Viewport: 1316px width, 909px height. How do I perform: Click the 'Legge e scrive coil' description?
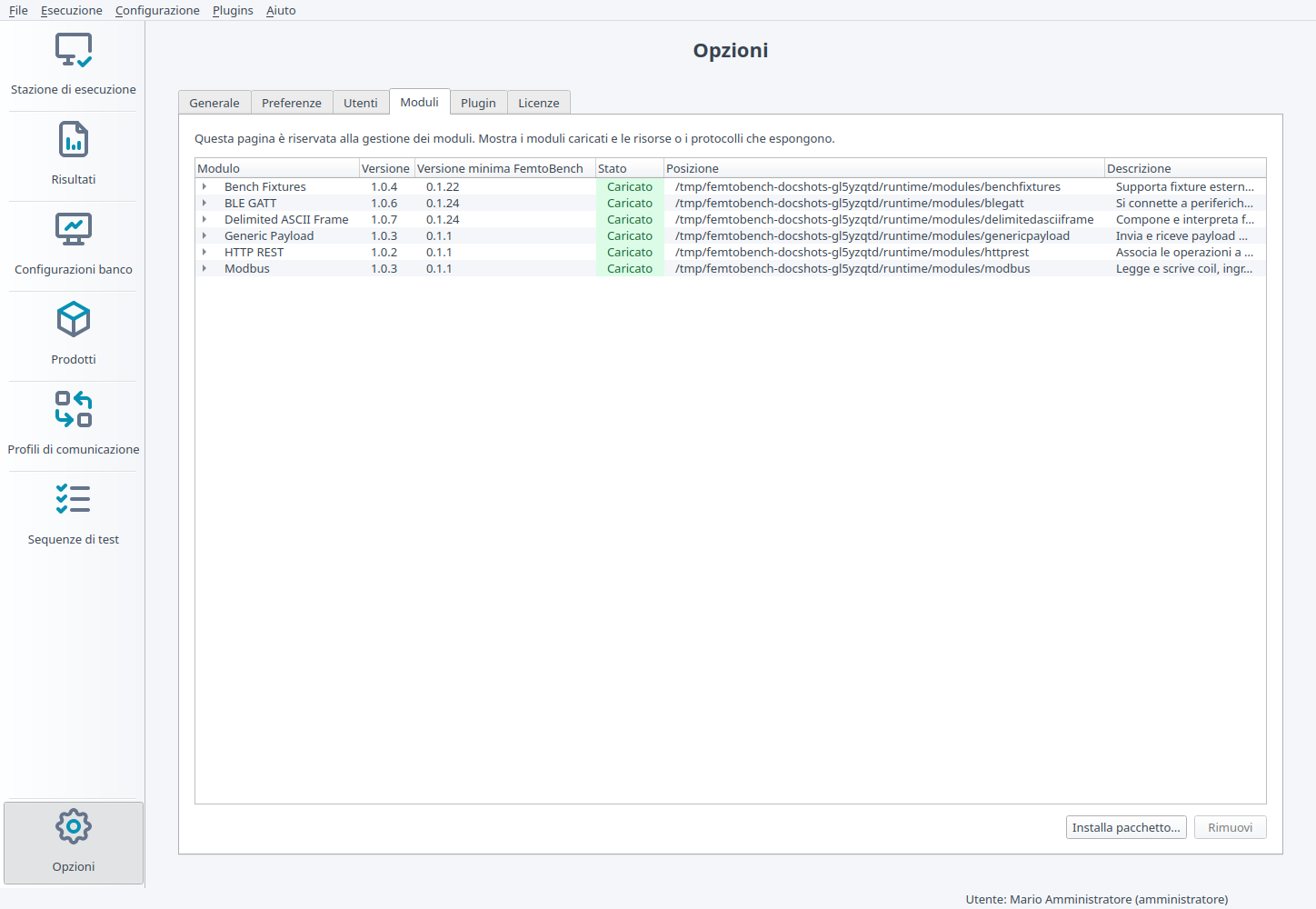[1185, 268]
